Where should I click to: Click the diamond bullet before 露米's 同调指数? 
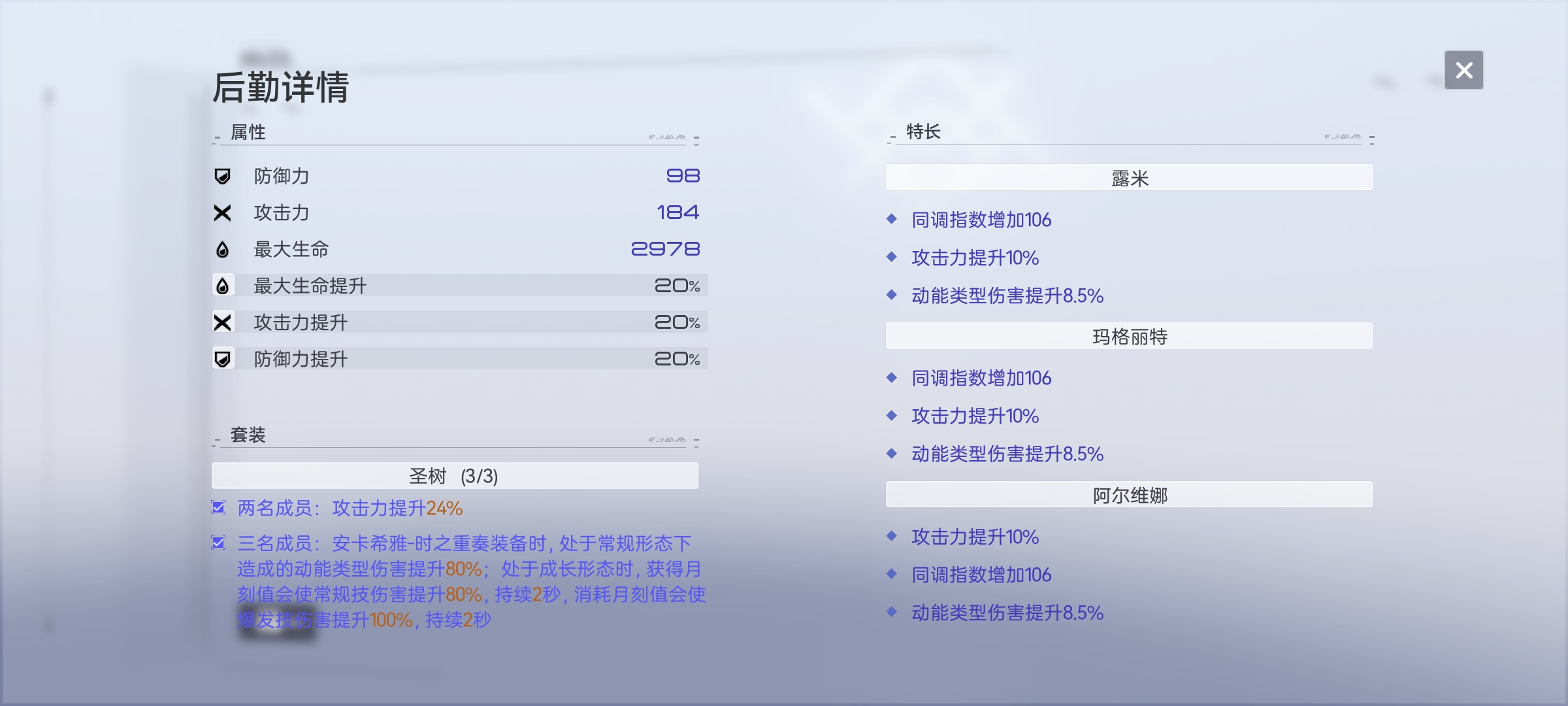click(x=892, y=219)
